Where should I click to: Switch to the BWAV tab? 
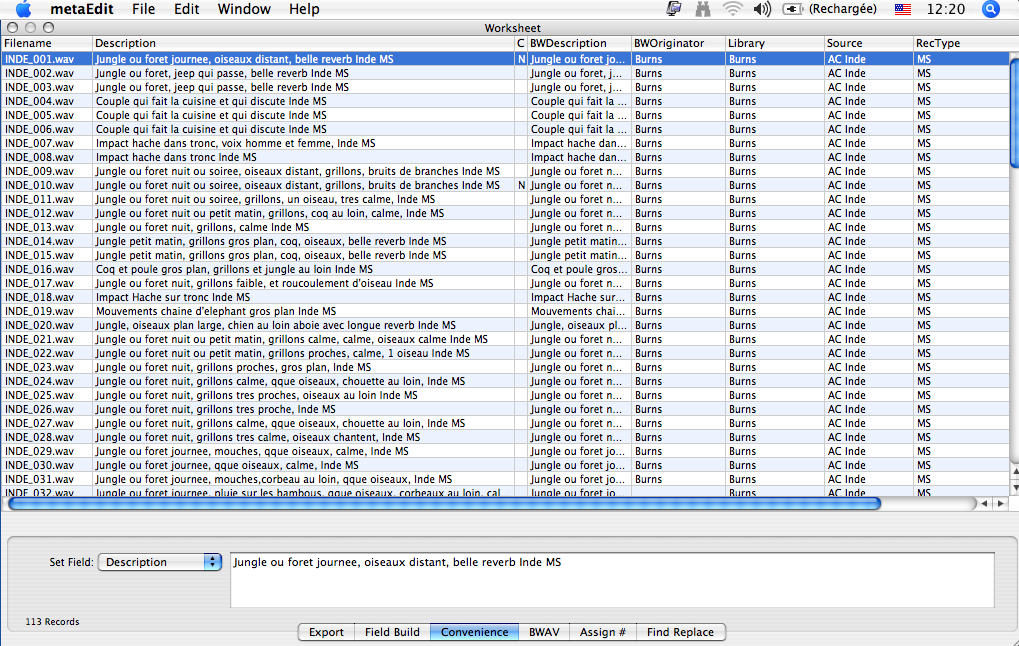tap(544, 632)
